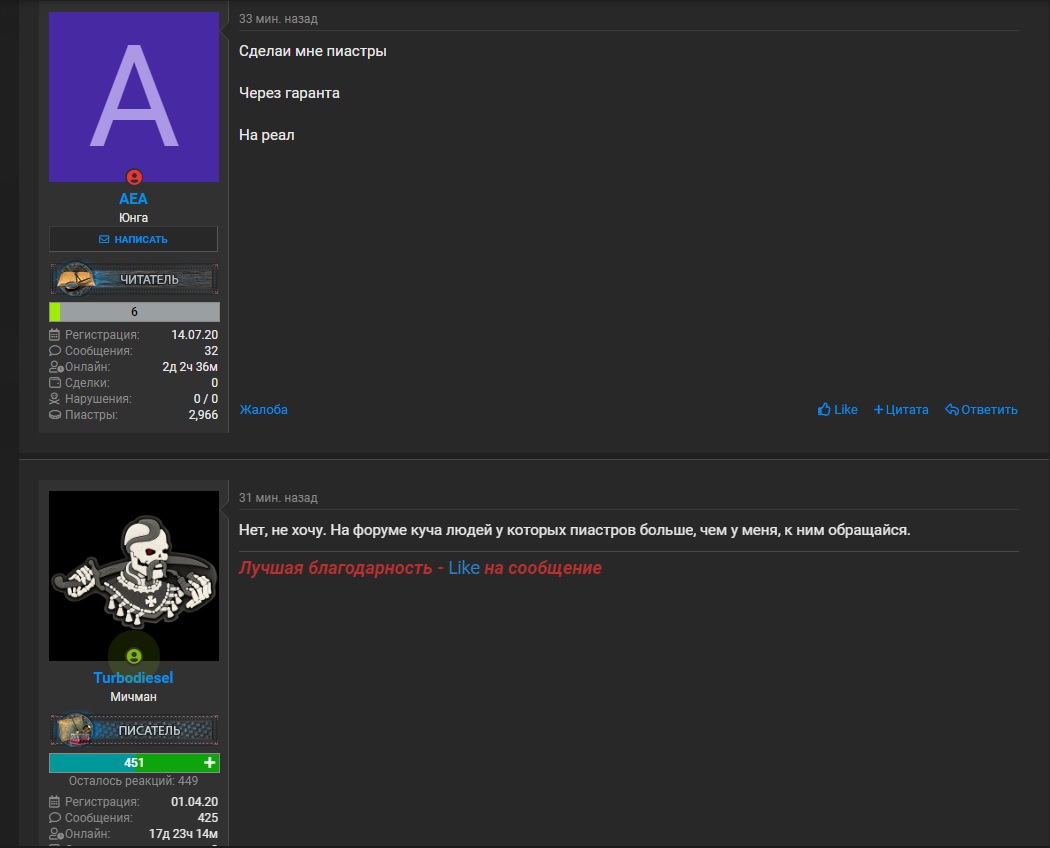Click AEA's Сделки wallet icon
The width and height of the screenshot is (1050, 848).
(x=55, y=382)
